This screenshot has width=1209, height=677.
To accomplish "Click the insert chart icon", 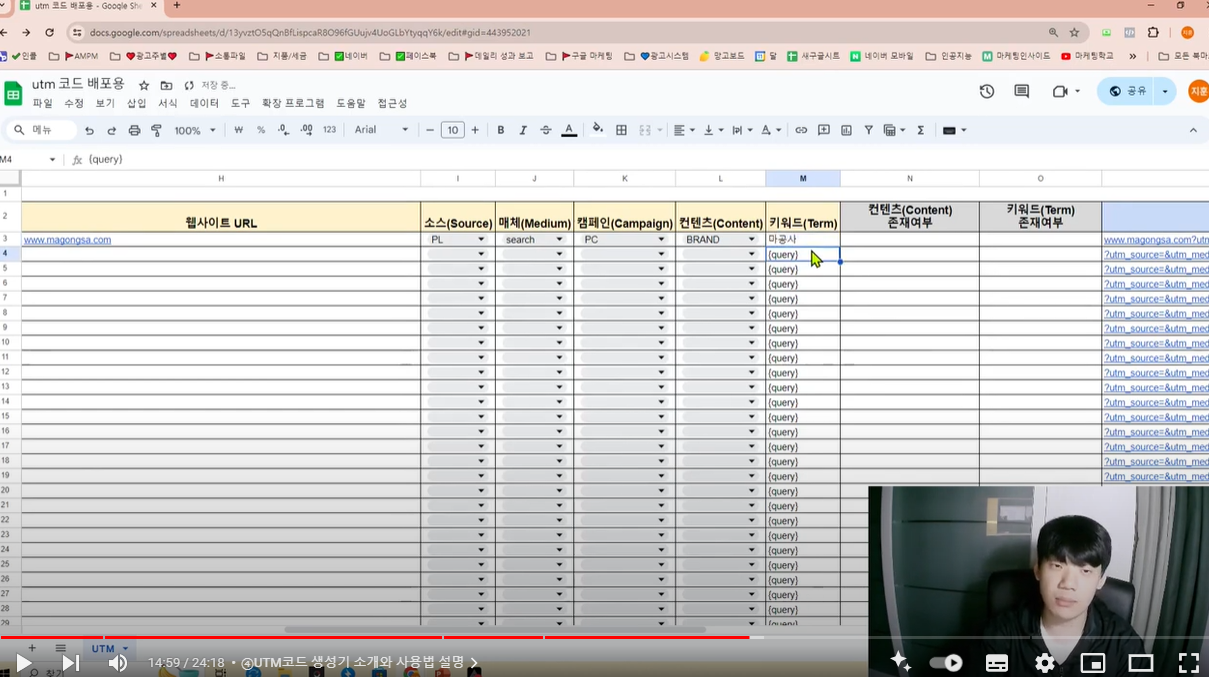I will [x=847, y=130].
